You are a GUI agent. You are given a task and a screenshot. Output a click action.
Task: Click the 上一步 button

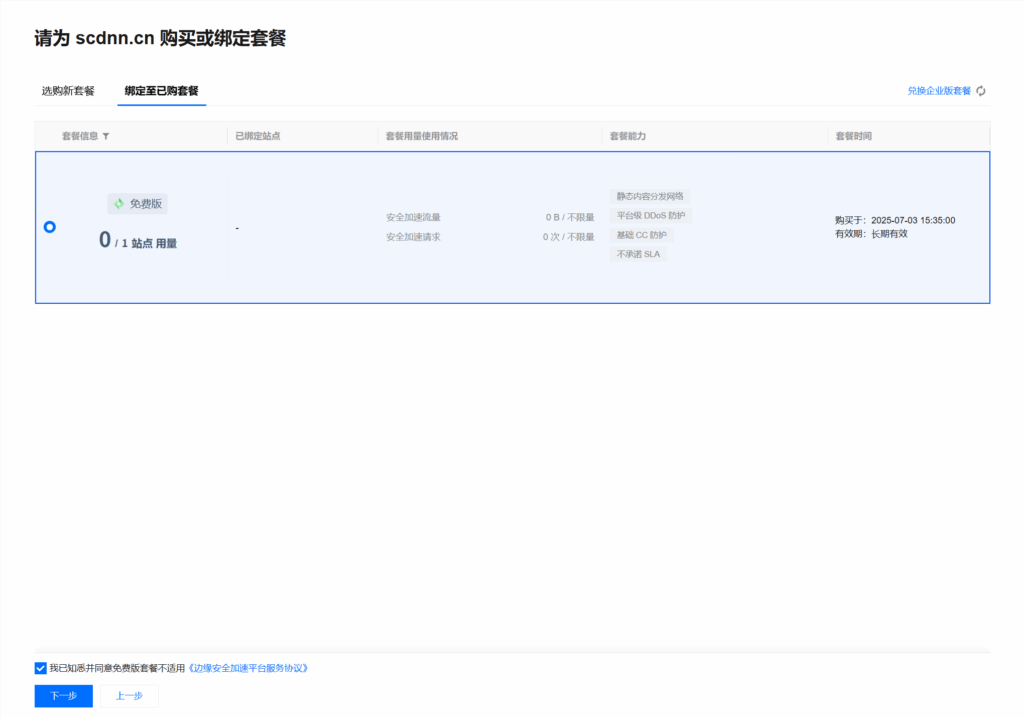point(129,696)
